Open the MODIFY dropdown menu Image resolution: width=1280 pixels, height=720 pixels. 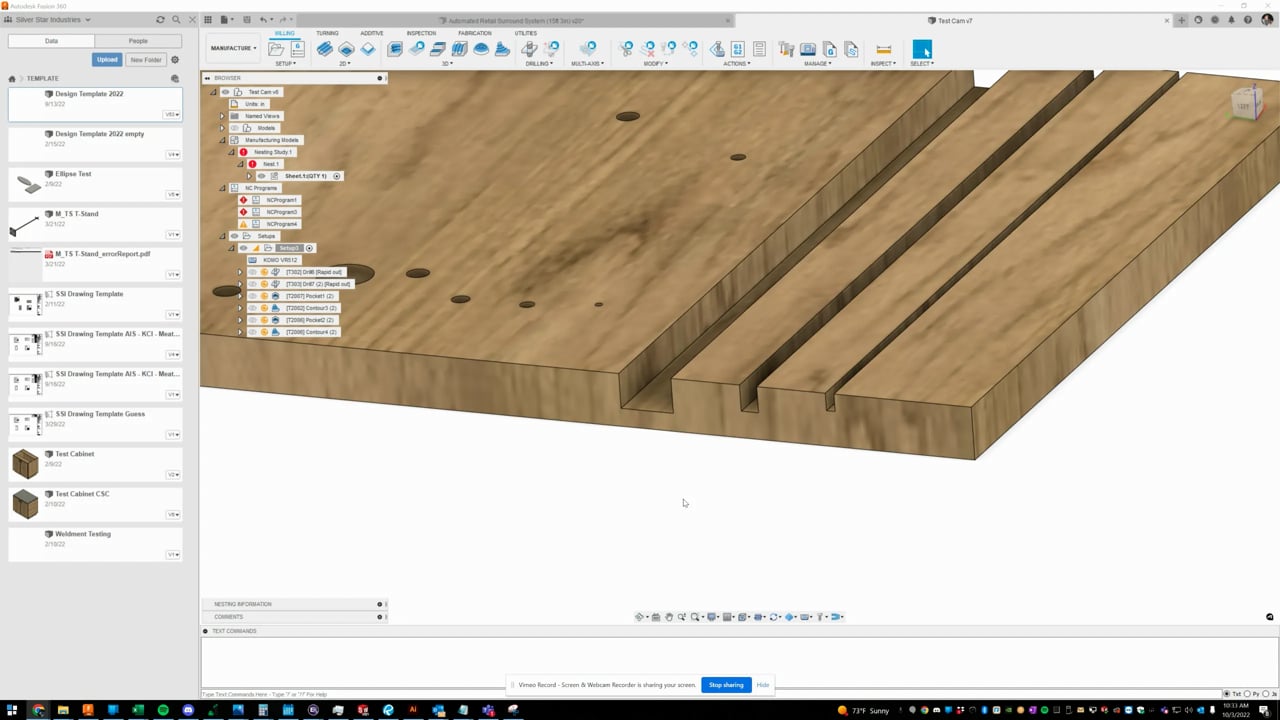[656, 64]
